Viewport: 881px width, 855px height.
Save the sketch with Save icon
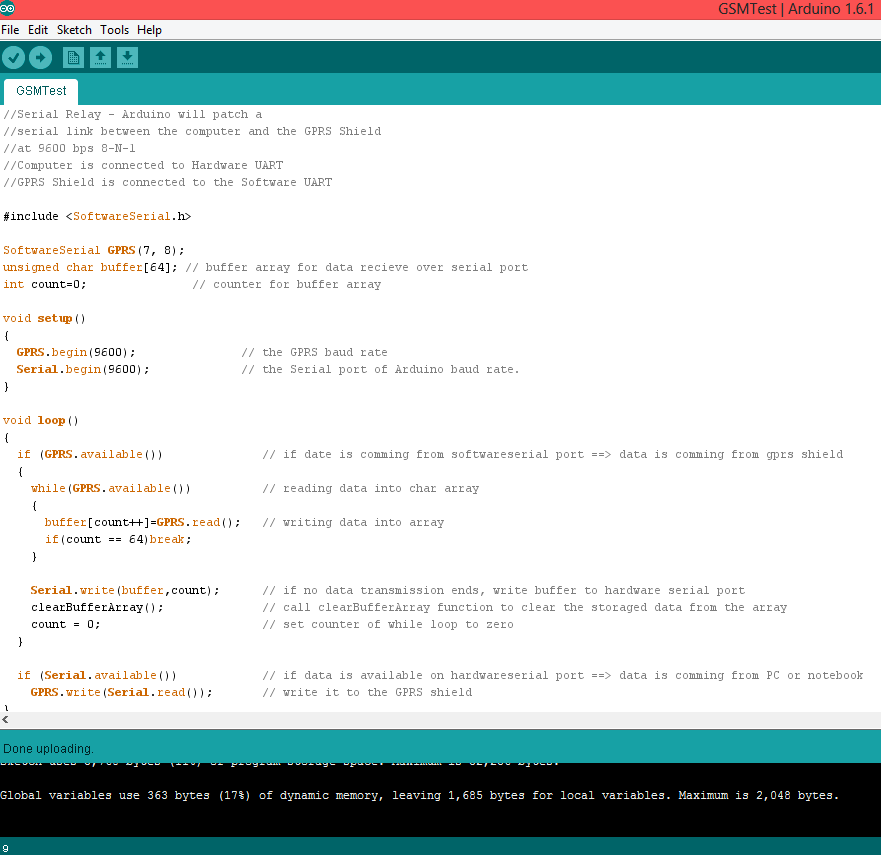point(128,57)
